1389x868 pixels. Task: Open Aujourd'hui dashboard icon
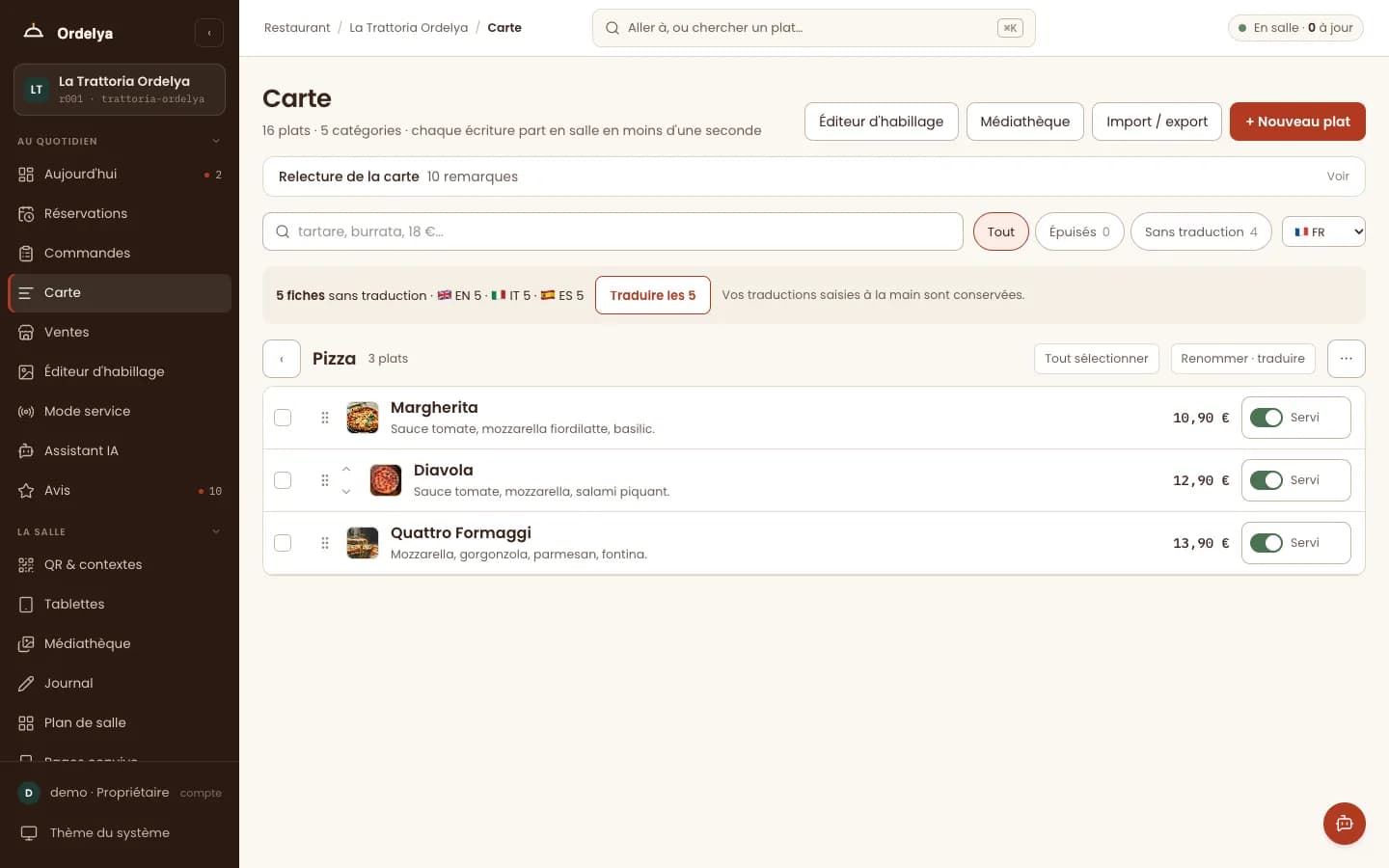(x=26, y=175)
